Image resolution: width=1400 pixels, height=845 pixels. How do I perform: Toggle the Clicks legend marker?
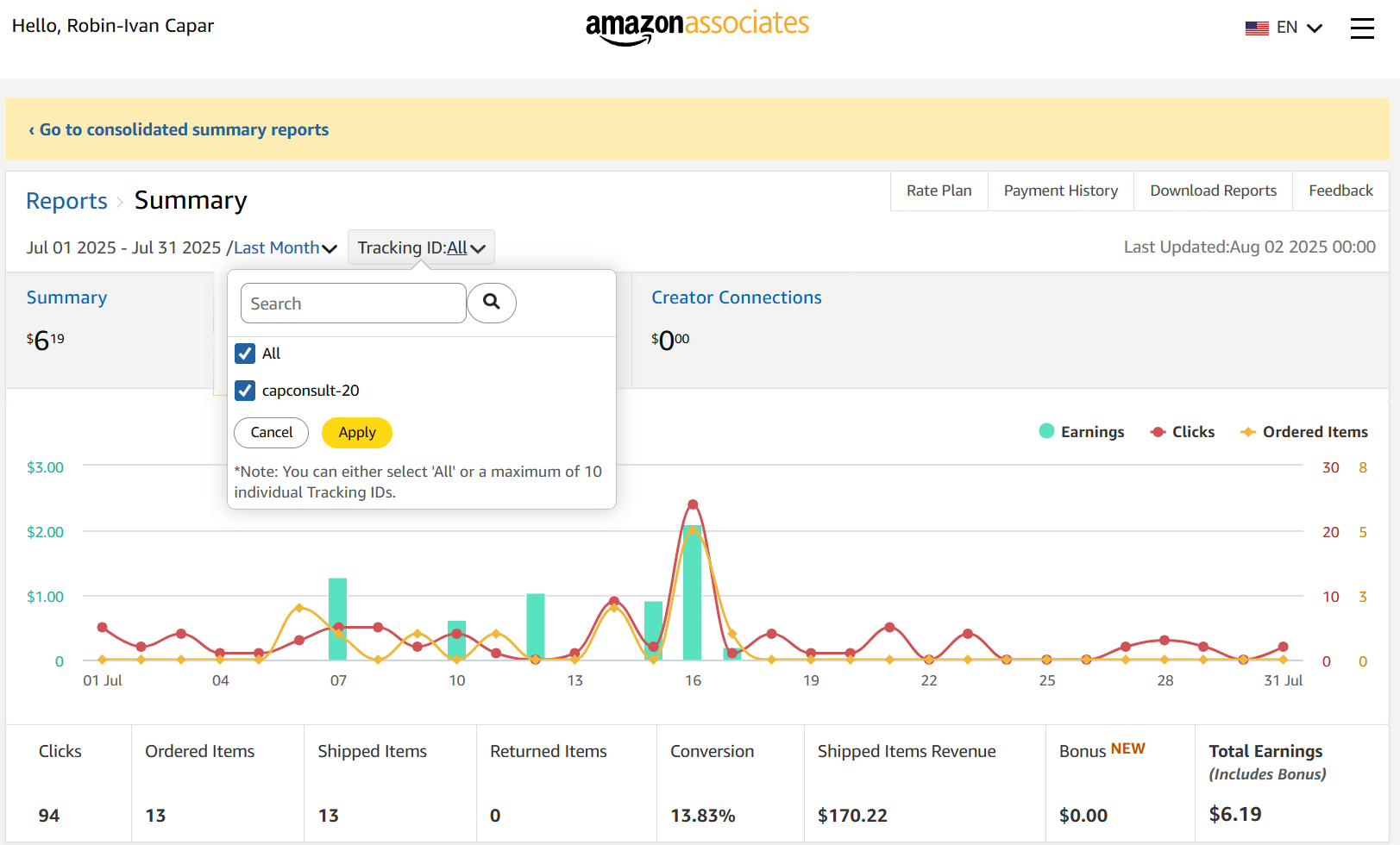[1158, 432]
